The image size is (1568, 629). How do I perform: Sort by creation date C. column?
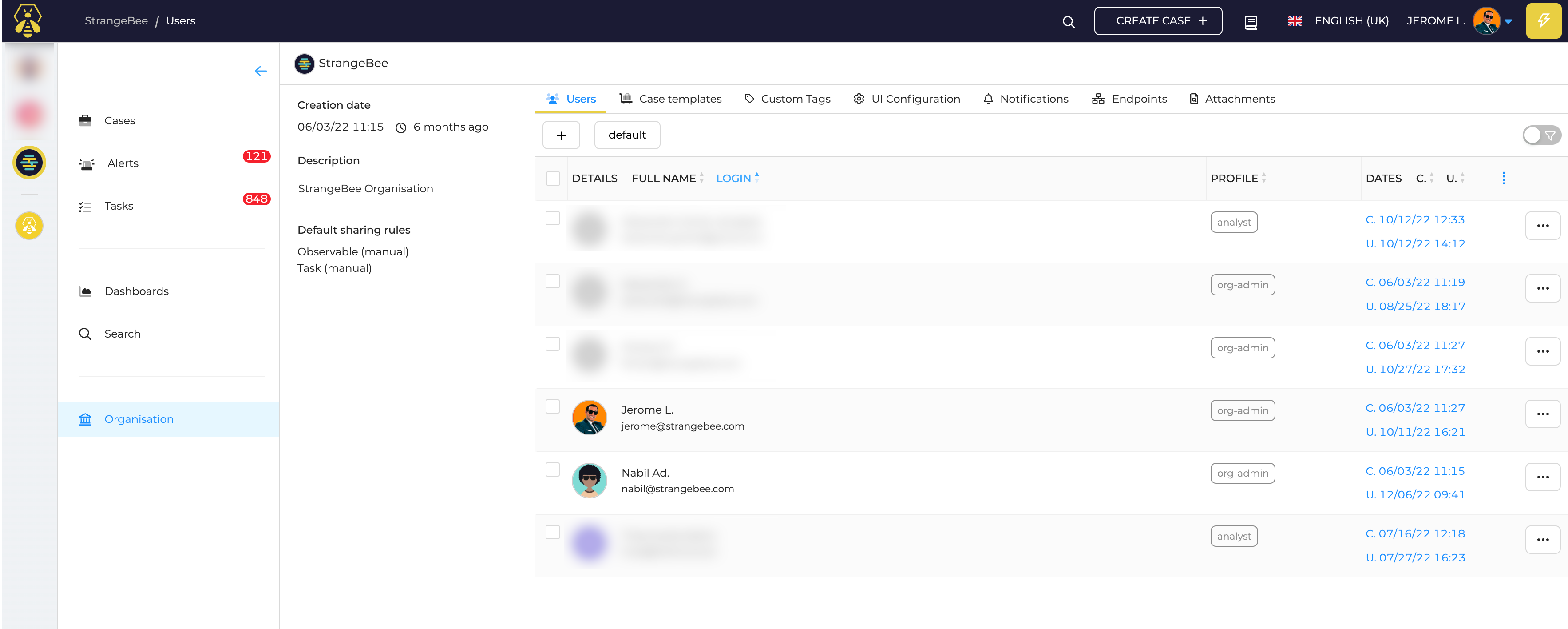click(x=1424, y=179)
